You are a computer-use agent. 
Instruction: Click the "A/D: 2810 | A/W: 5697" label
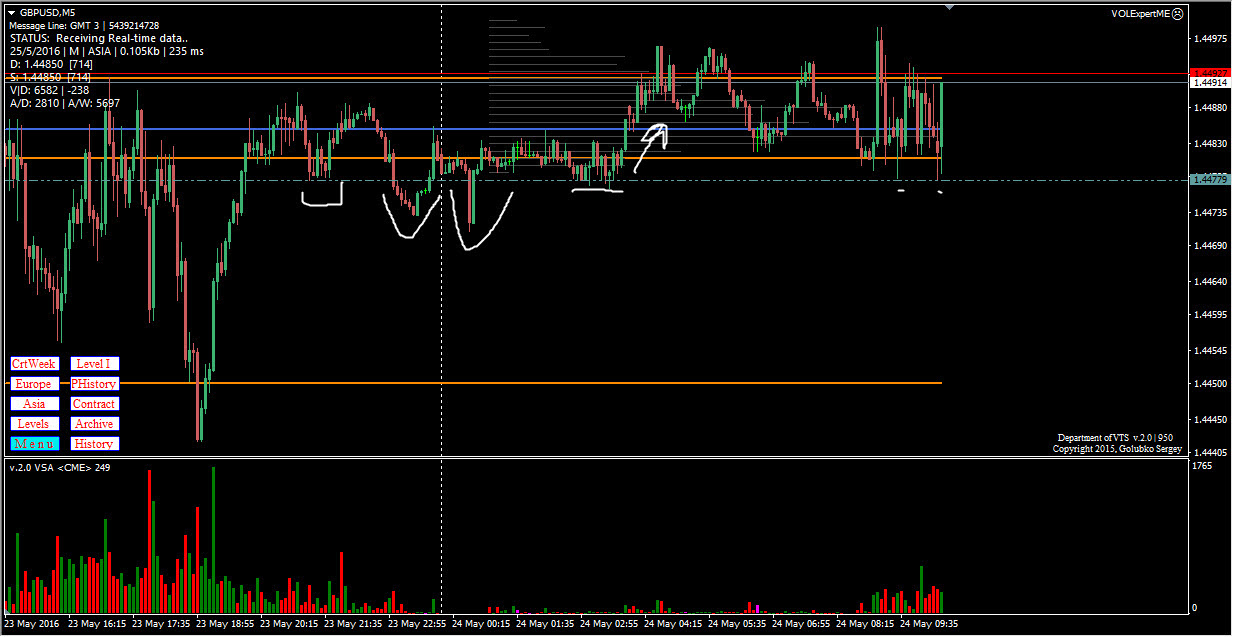(x=64, y=103)
